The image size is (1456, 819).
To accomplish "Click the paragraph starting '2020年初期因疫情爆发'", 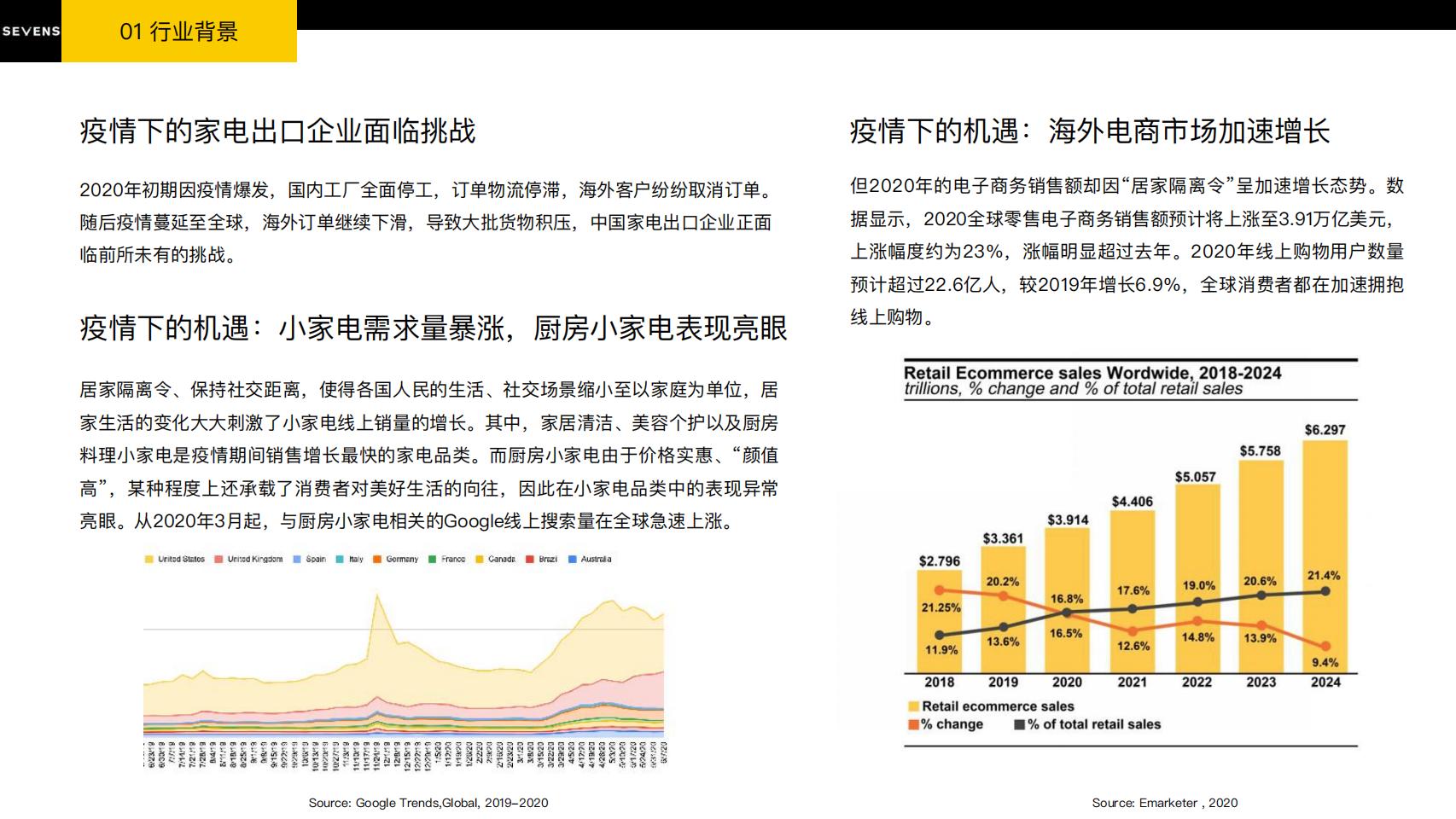I will [x=426, y=223].
